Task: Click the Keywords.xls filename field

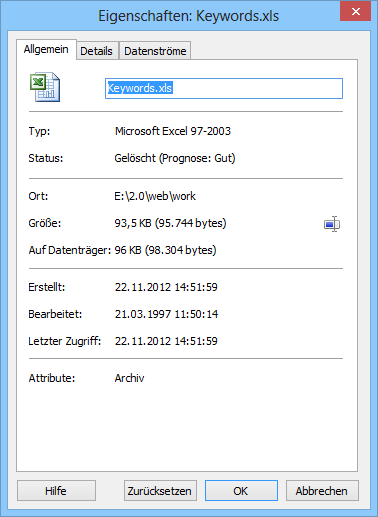Action: pos(224,88)
